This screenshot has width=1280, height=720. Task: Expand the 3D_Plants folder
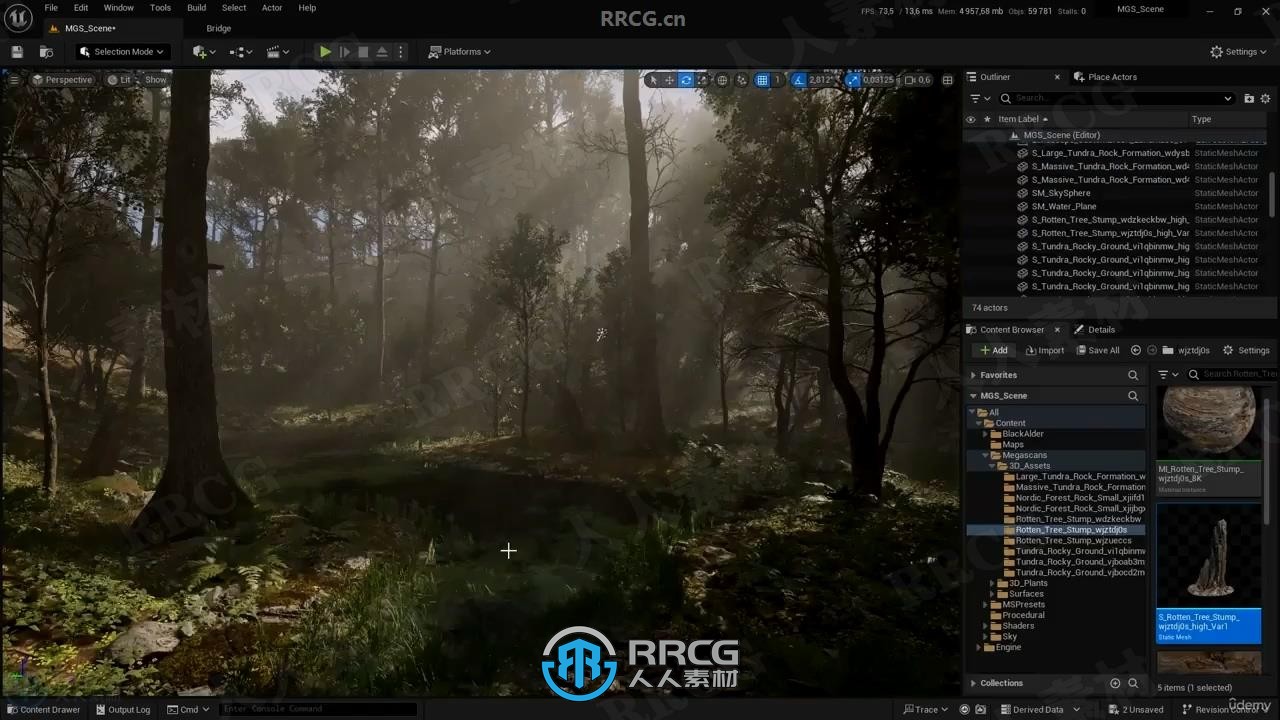(992, 583)
